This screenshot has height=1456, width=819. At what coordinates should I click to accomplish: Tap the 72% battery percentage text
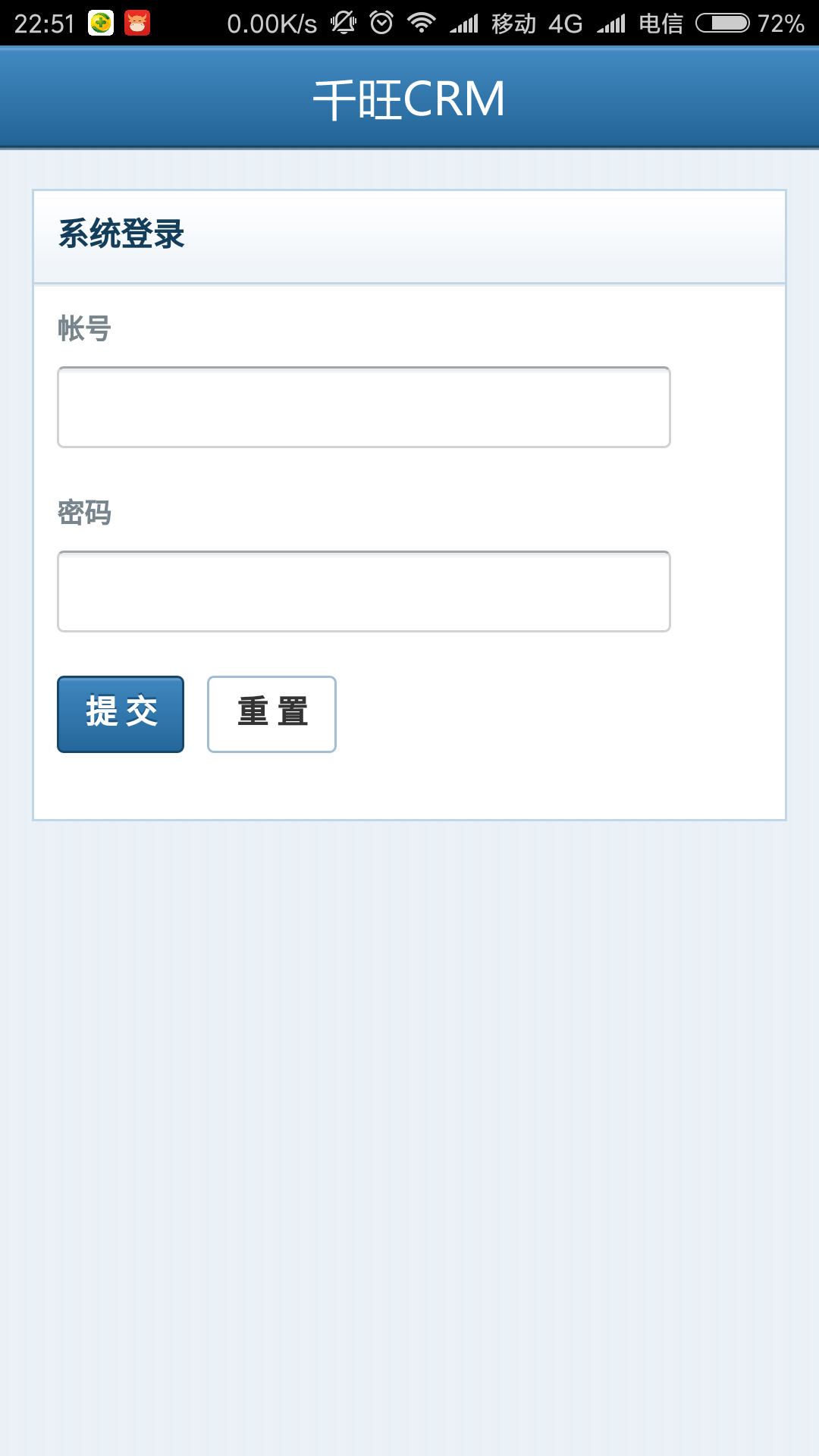(x=781, y=24)
